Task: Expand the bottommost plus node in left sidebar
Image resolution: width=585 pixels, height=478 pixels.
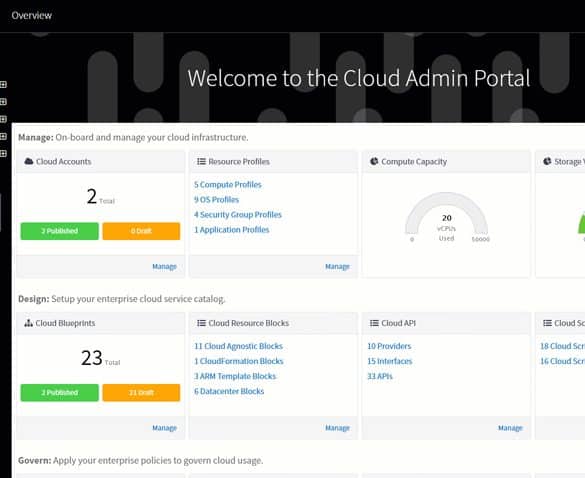Action: coord(3,153)
